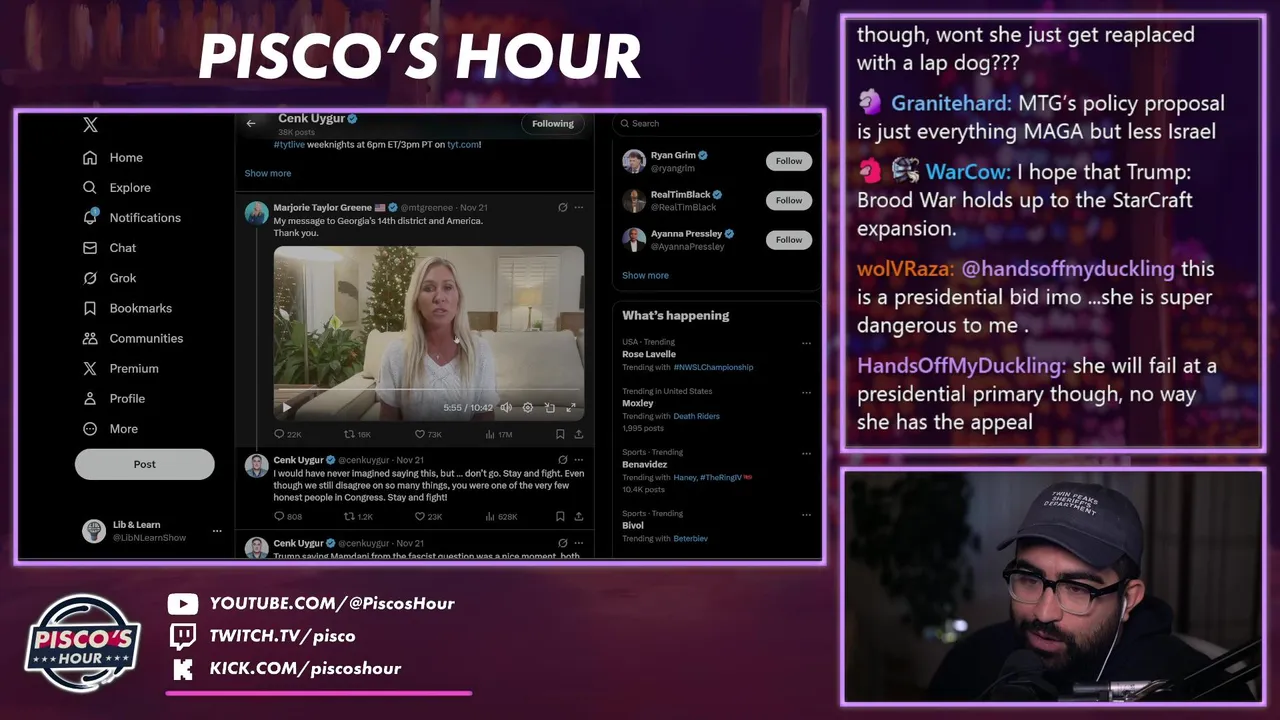Play the Marjorie Taylor Greene video
Screen dimensions: 1280x720
coord(287,407)
